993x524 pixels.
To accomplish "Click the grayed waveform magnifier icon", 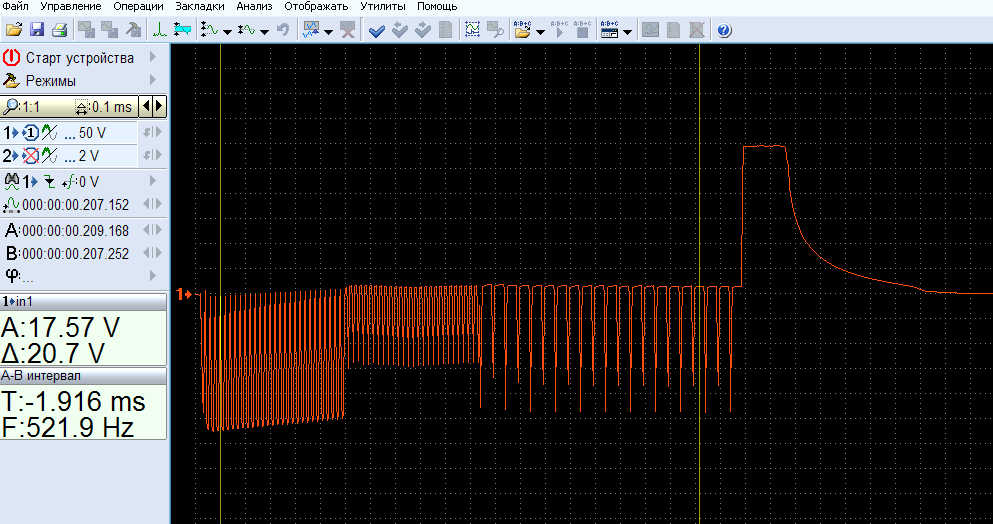I will pos(495,30).
